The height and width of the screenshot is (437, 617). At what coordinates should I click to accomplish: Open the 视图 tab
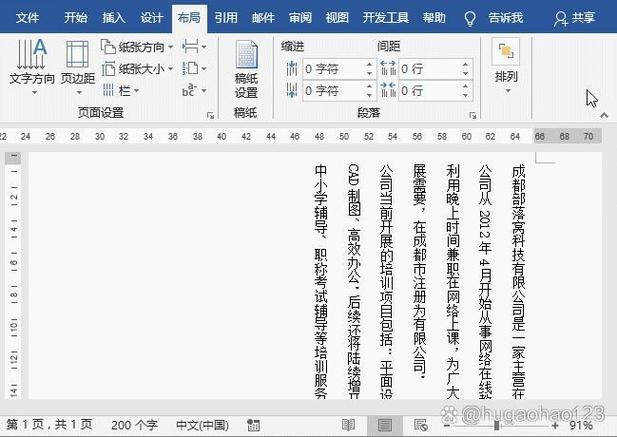[337, 18]
